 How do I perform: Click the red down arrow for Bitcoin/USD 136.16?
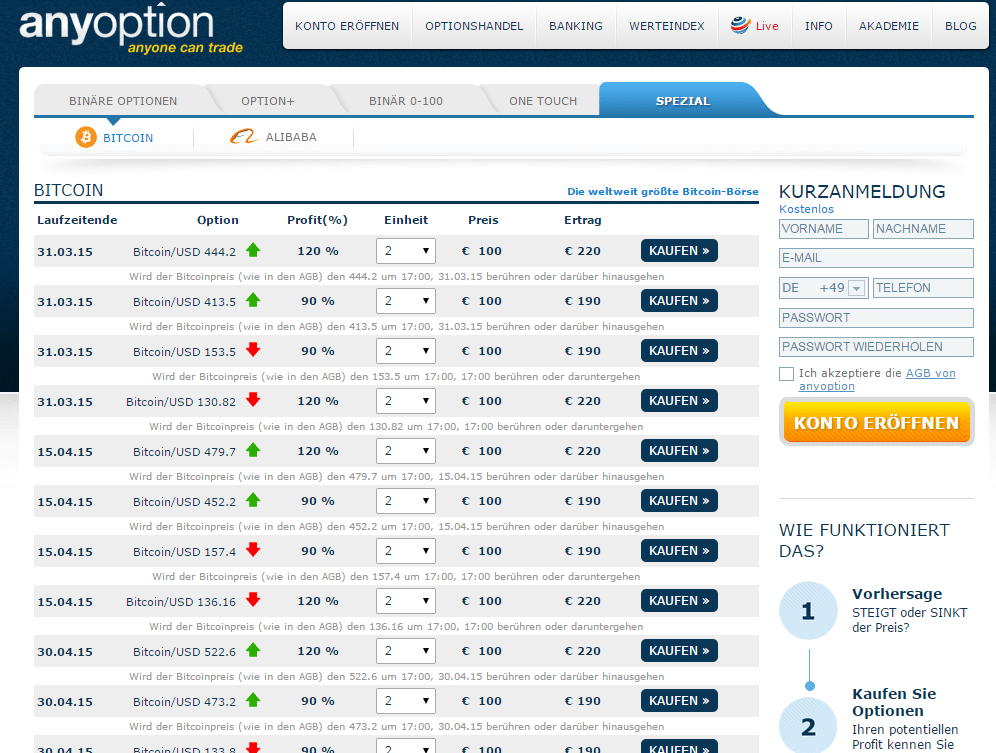click(x=253, y=600)
